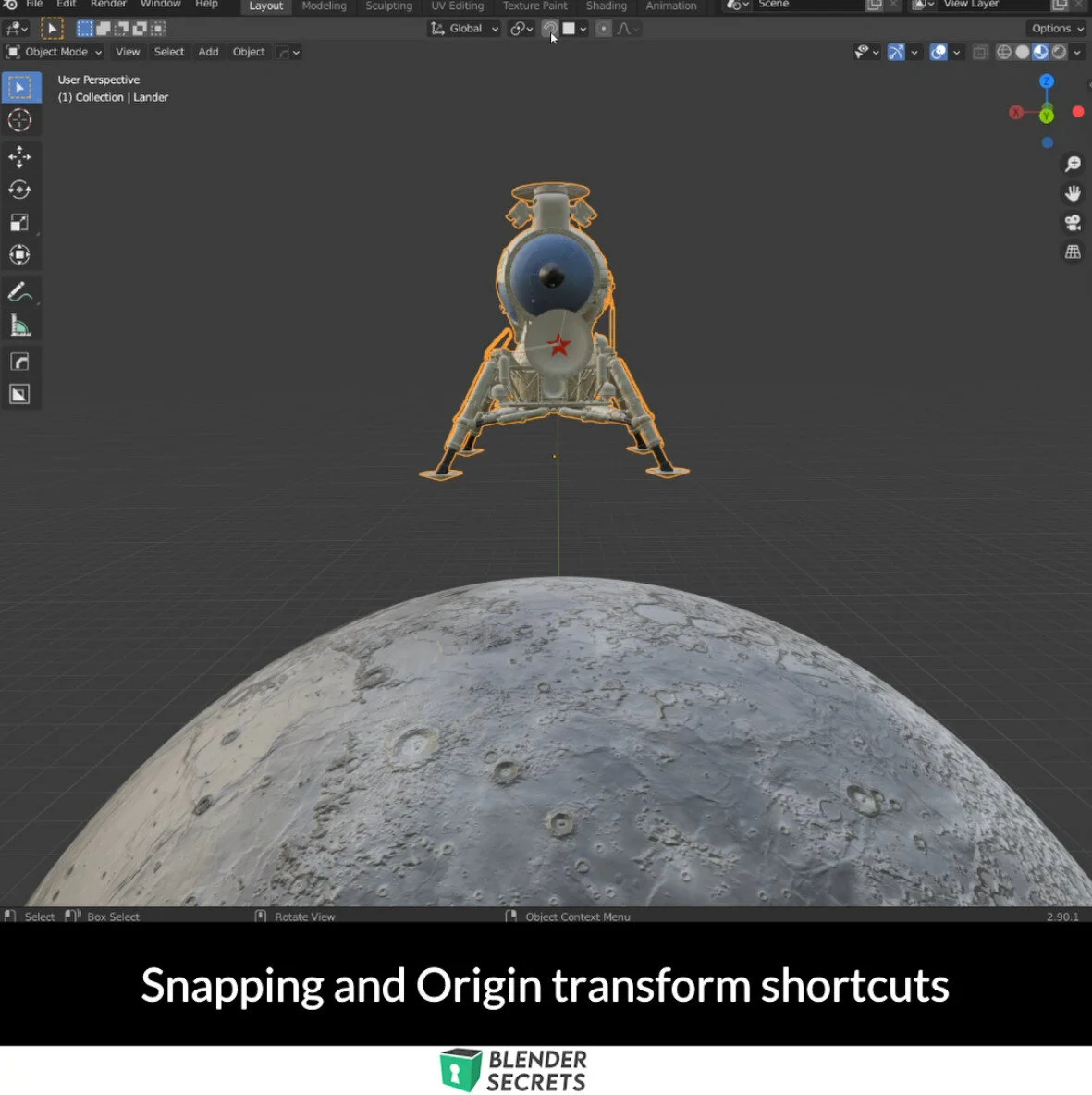Open the viewport Select menu
Screen dimensions: 1092x1095
[169, 52]
